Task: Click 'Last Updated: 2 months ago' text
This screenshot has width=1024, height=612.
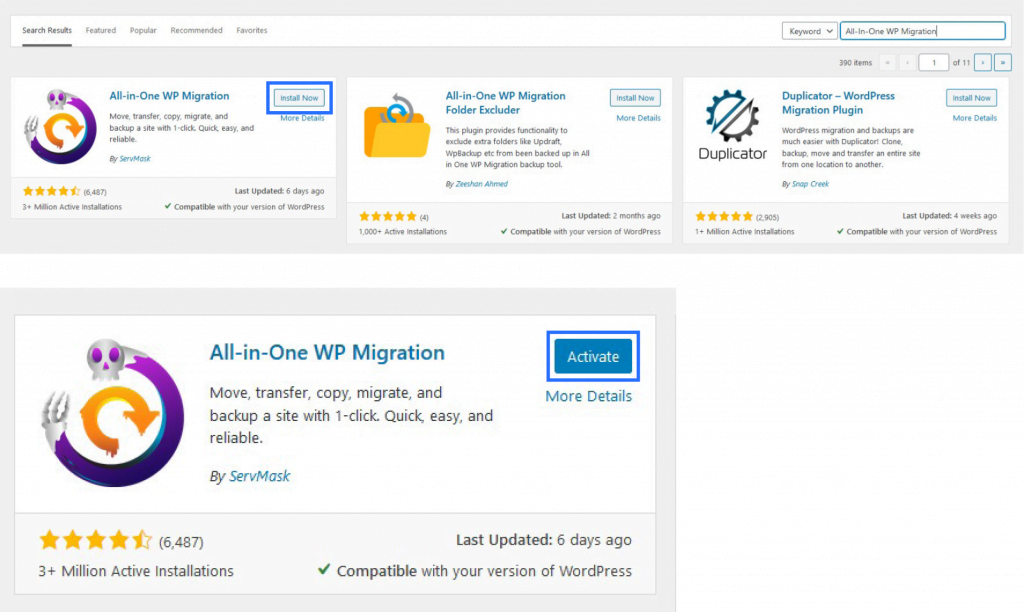Action: pyautogui.click(x=611, y=216)
